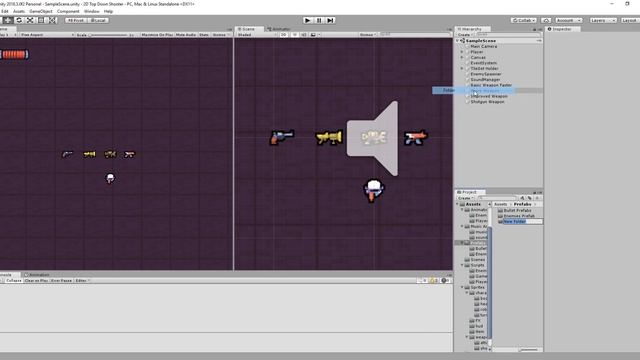
Task: Open Scene view Gizmos dropdown
Action: [368, 35]
